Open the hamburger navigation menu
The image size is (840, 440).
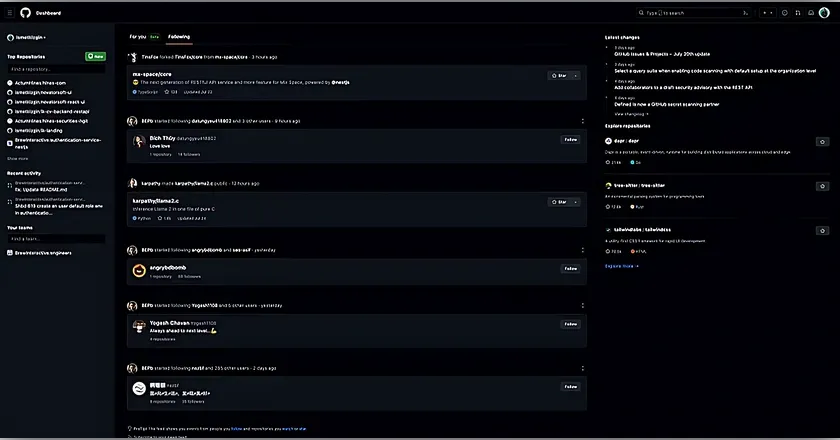(9, 13)
